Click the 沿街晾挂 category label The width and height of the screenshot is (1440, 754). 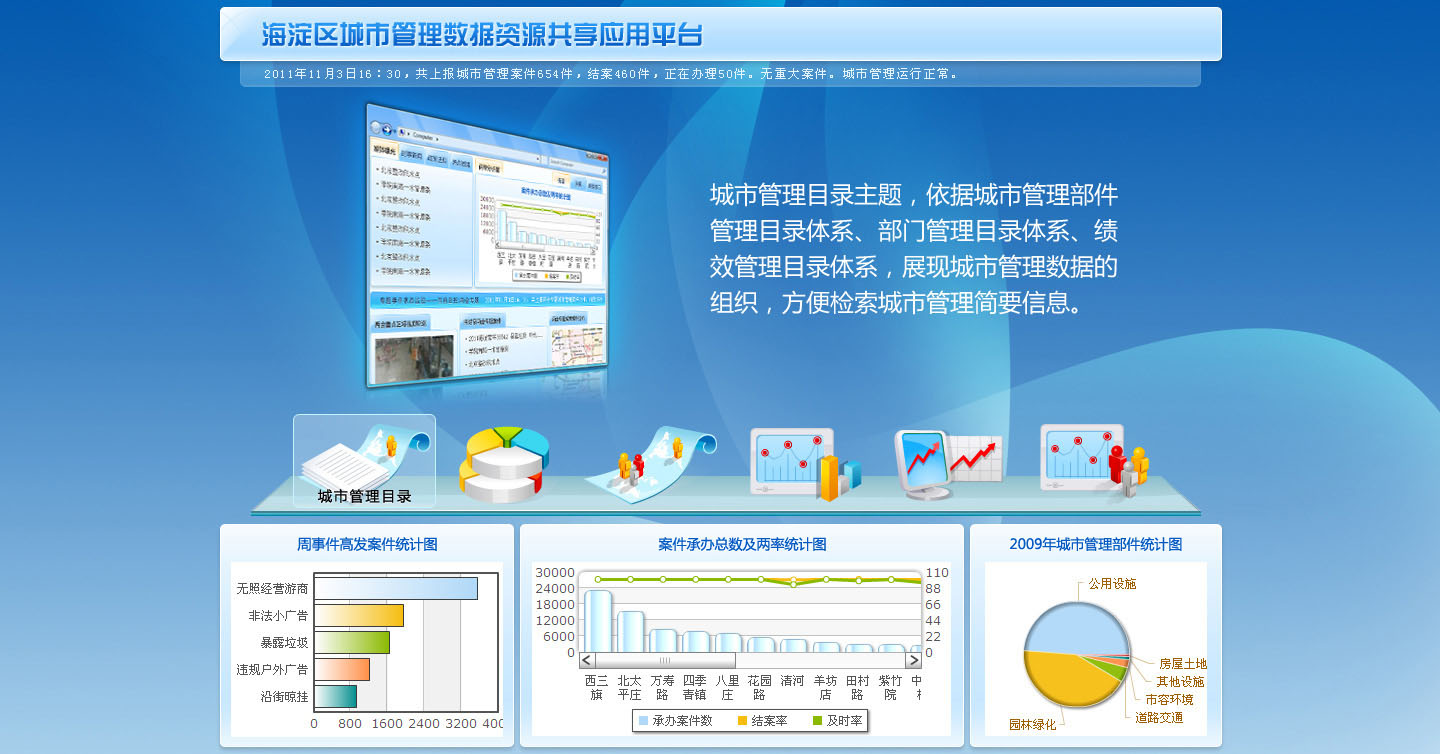[284, 697]
